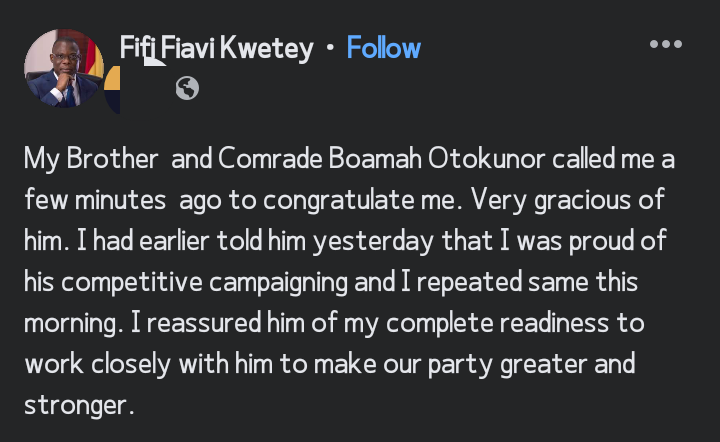
Task: Click the phrase "Very gracious of" in the post
Action: coord(582,201)
